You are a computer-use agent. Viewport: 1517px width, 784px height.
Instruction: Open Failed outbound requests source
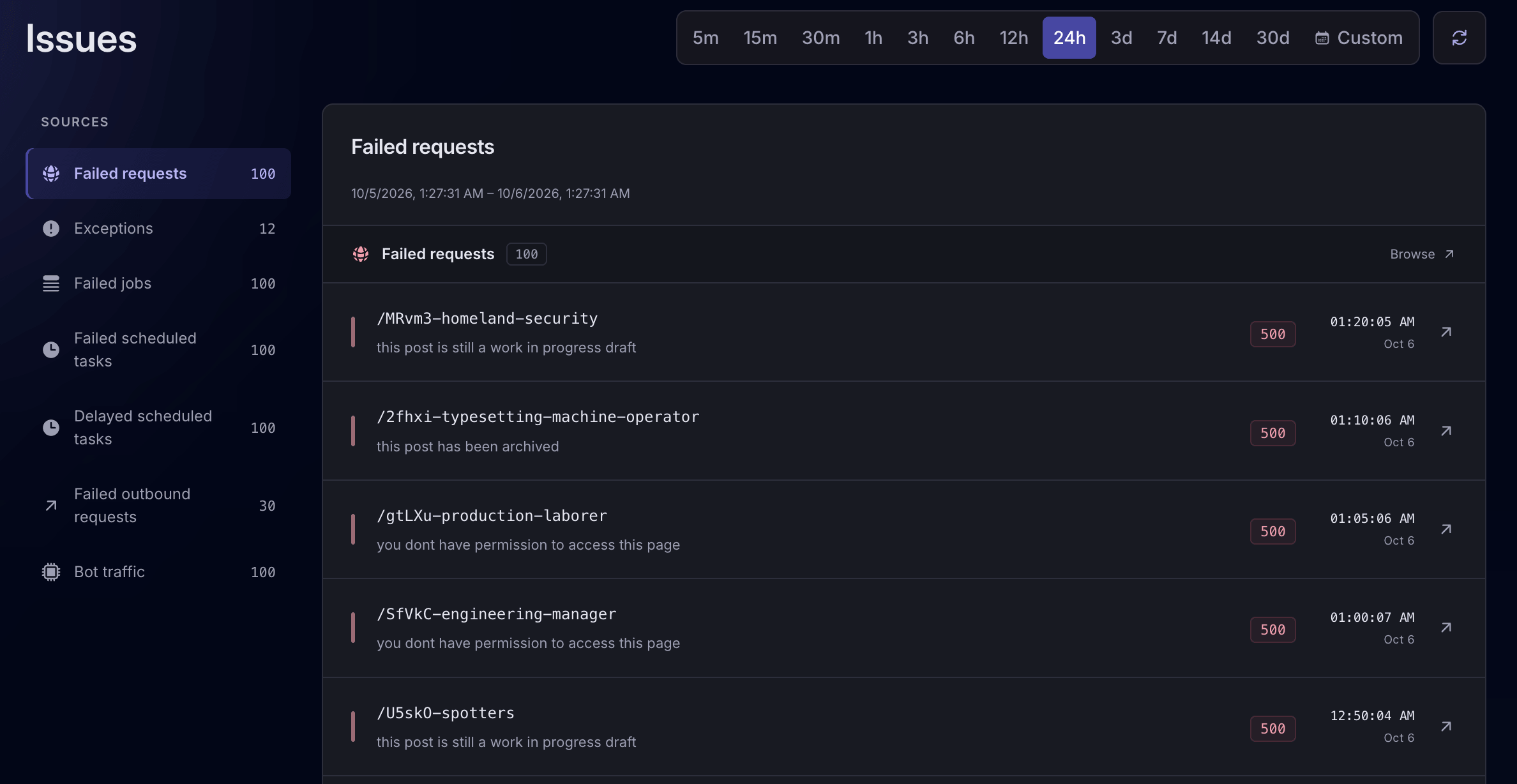(x=158, y=506)
